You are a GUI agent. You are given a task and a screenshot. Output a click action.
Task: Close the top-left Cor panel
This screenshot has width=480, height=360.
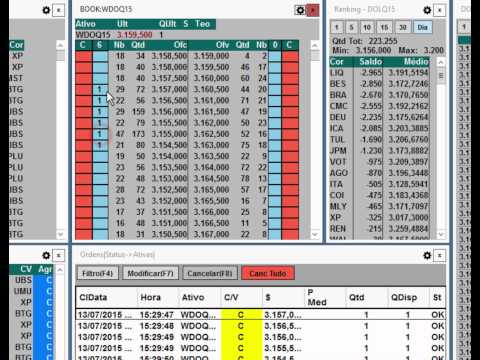pos(59,10)
